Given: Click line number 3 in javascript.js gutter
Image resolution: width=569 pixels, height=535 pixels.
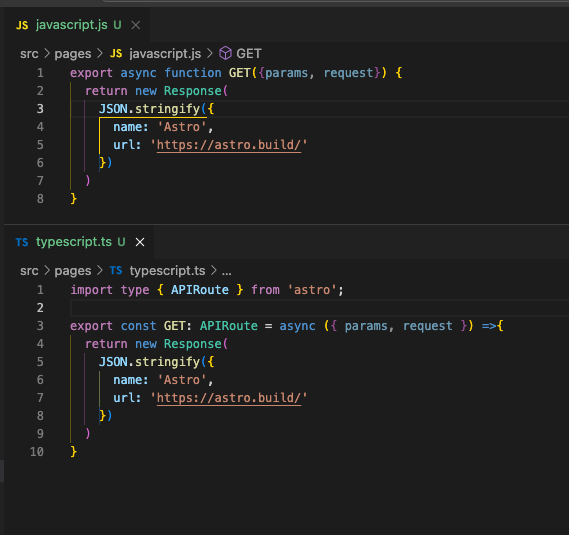Looking at the screenshot, I should (40, 109).
